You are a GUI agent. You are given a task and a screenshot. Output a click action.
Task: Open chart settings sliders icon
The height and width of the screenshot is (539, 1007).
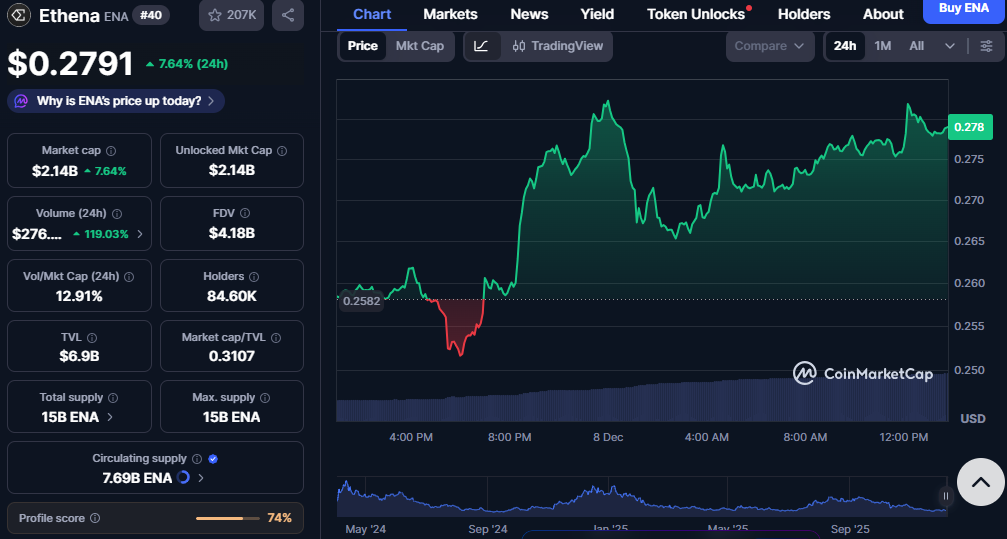(986, 46)
